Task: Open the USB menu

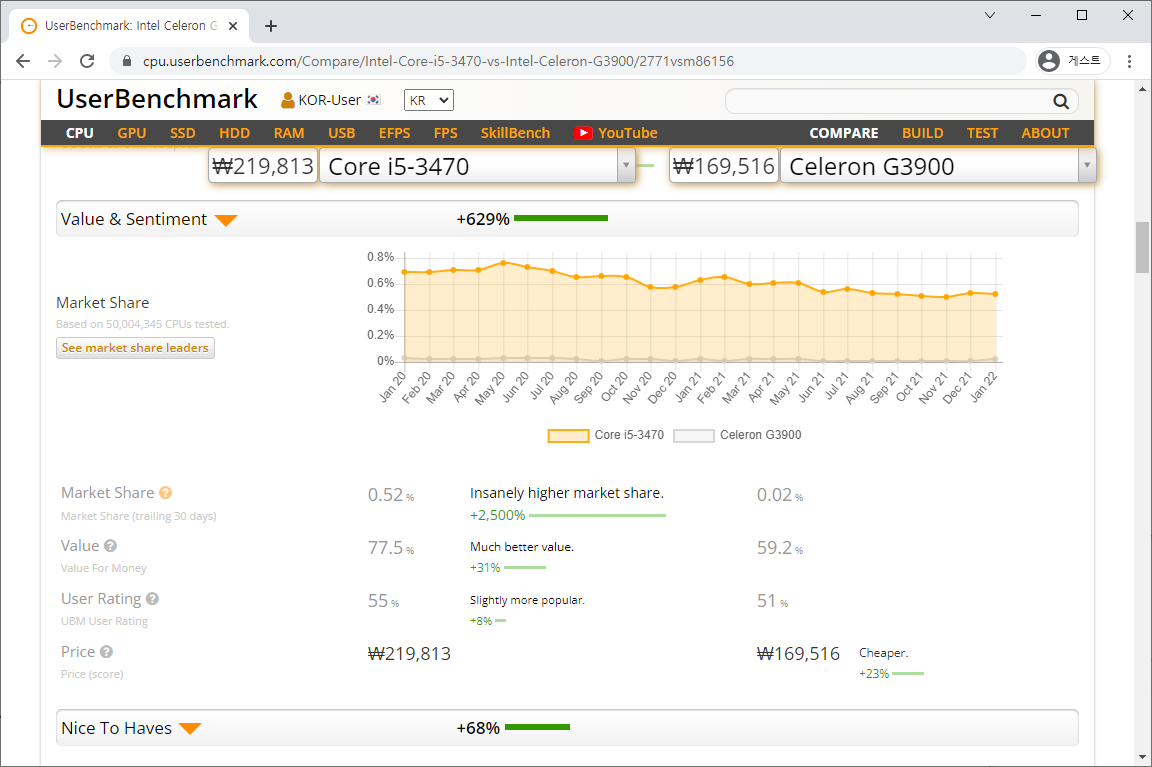Action: pos(342,133)
